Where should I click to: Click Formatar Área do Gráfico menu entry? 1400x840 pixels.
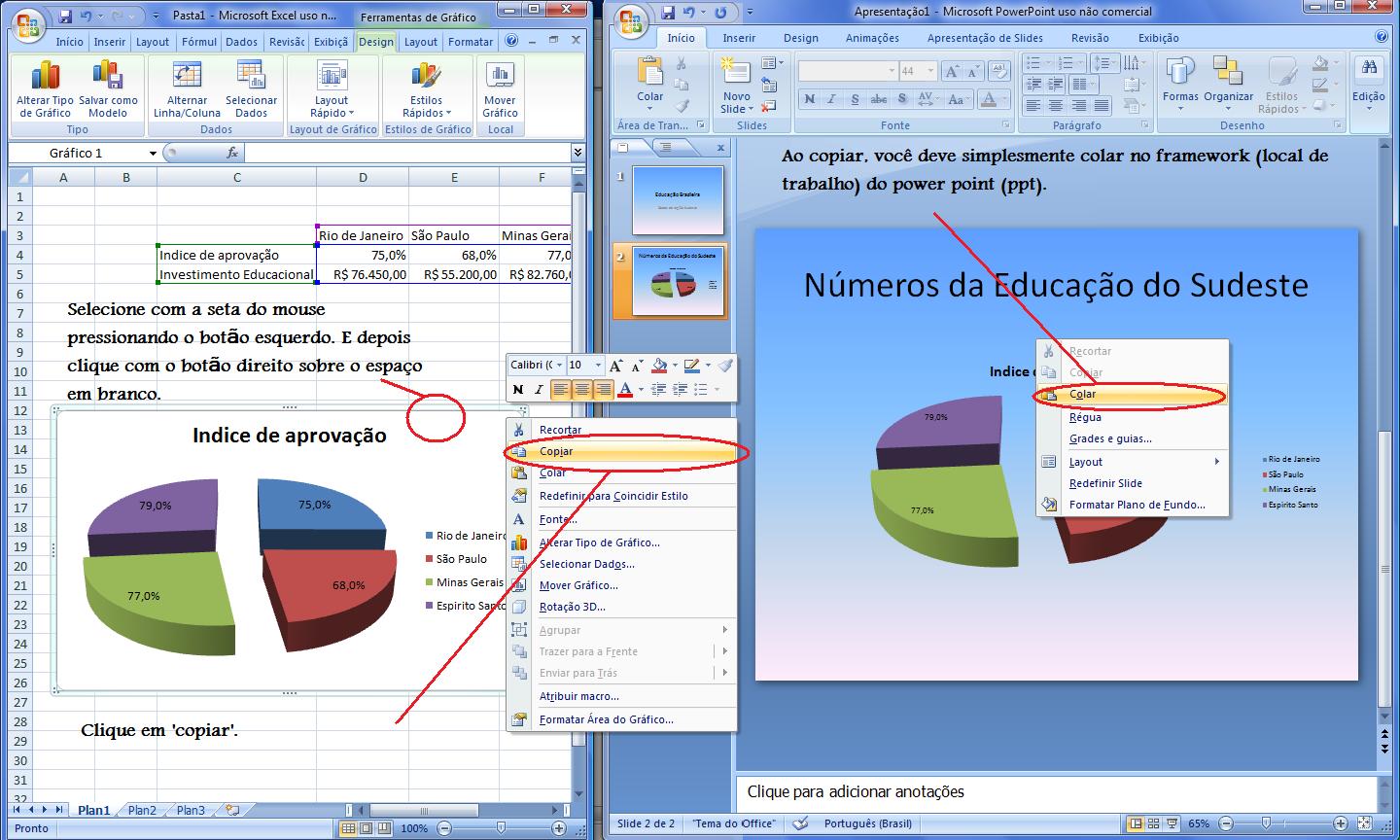pyautogui.click(x=606, y=719)
